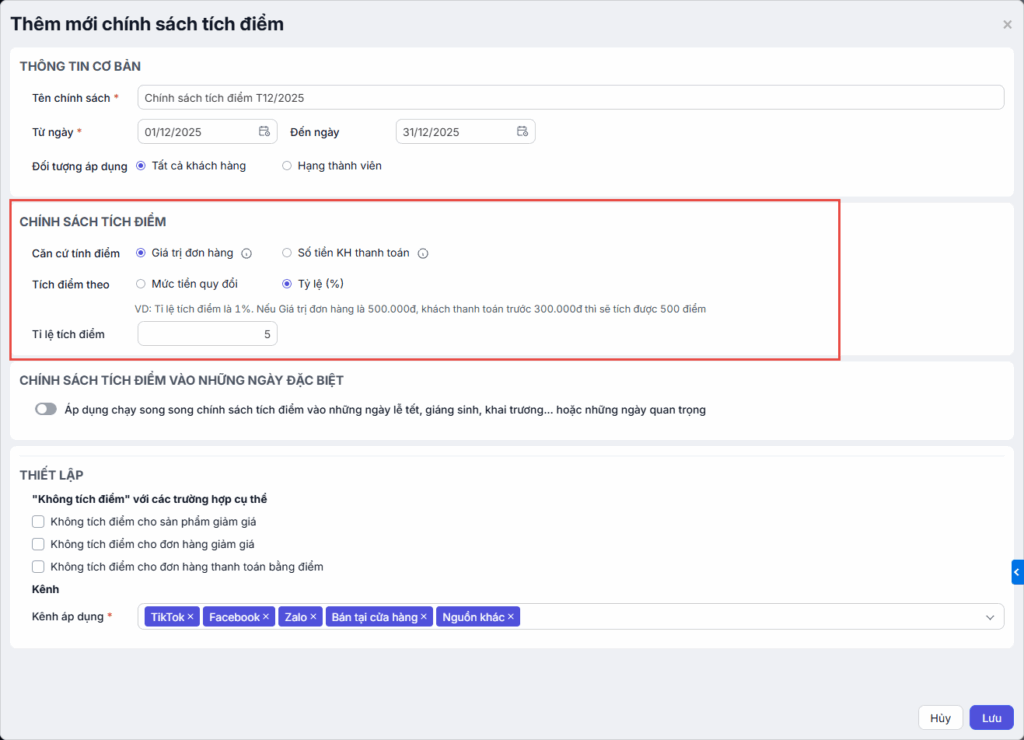The height and width of the screenshot is (740, 1024).
Task: Click the Lưu button
Action: pos(991,718)
